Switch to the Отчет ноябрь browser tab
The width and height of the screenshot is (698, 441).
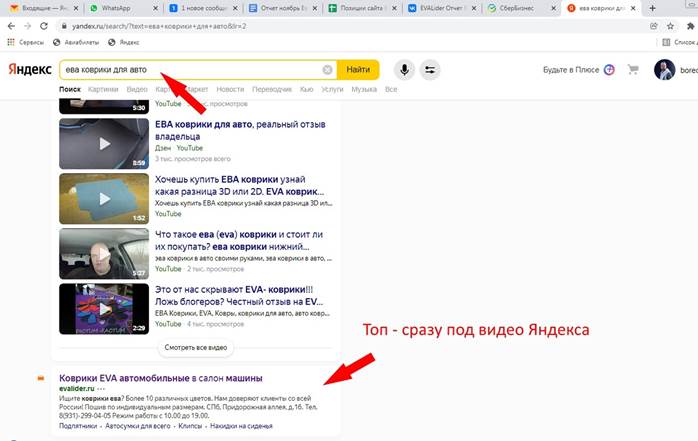(x=282, y=8)
